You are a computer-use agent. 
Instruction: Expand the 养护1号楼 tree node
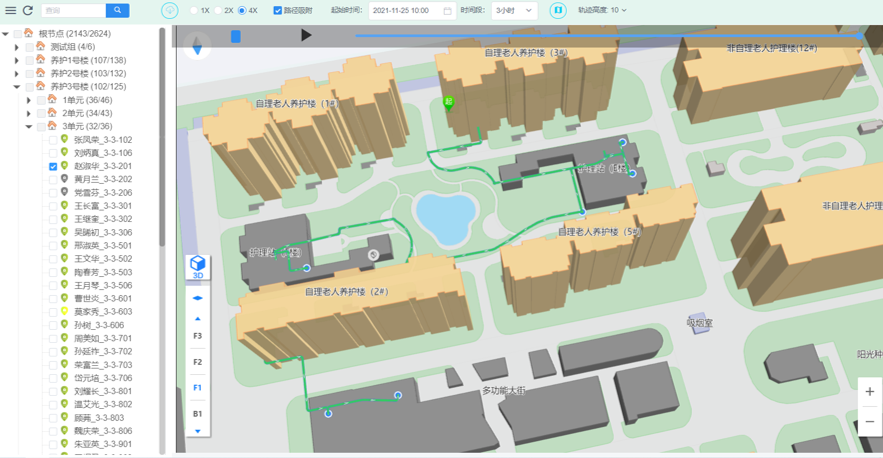coord(17,61)
